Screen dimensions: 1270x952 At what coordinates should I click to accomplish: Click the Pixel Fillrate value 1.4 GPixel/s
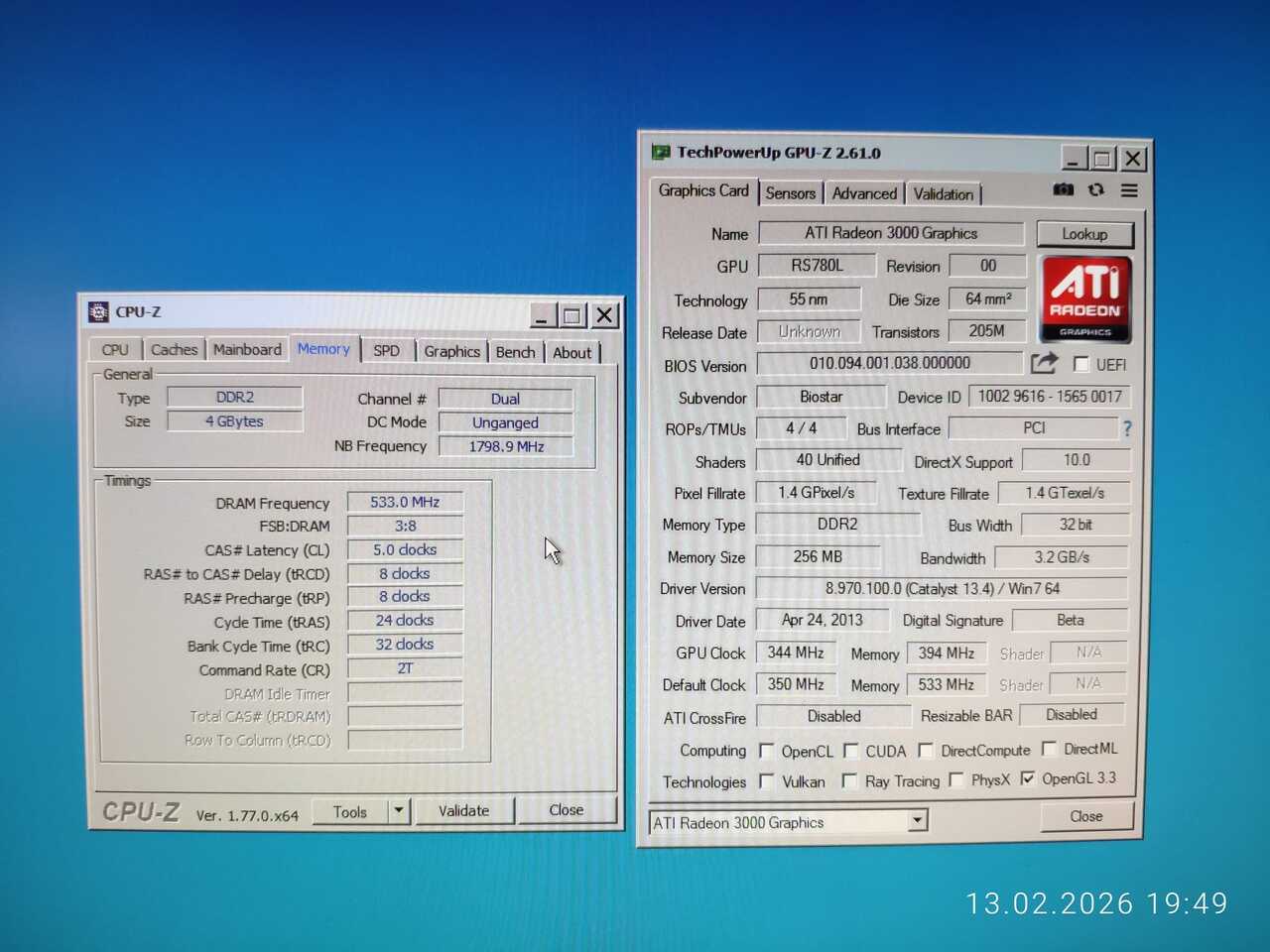tap(817, 493)
